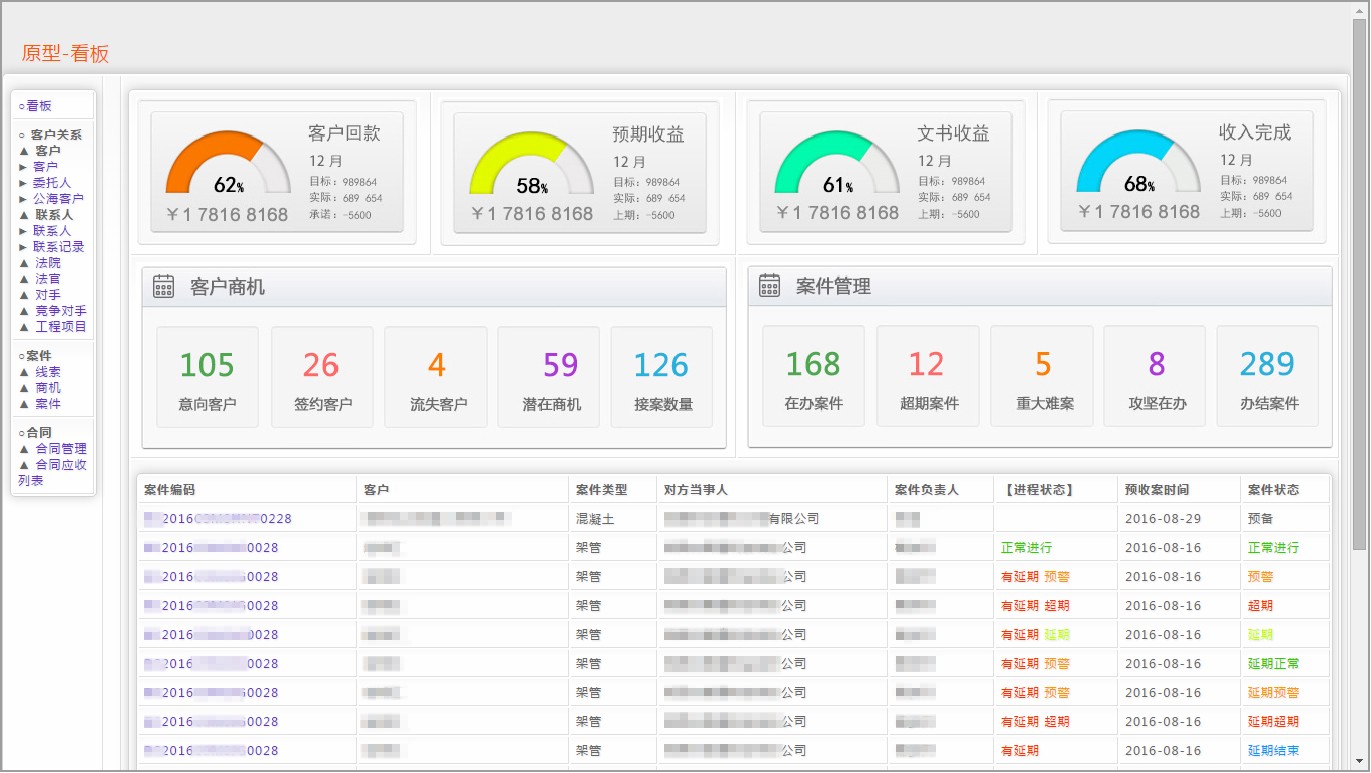The width and height of the screenshot is (1371, 773).
Task: Click the 105 意向客户 tile
Action: (207, 378)
